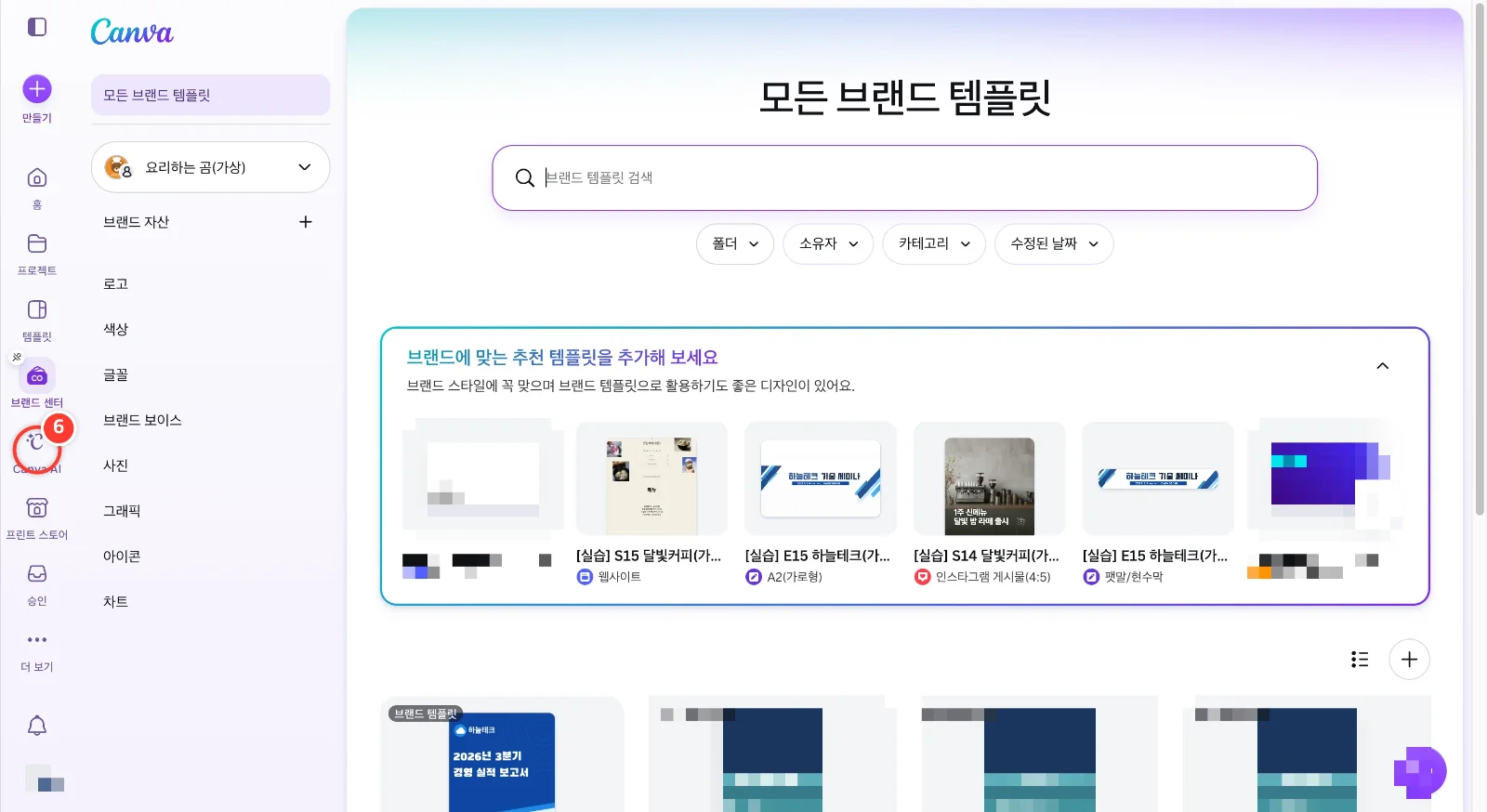The width and height of the screenshot is (1487, 812).
Task: Click the 브랜드 자산 heading
Action: point(137,222)
